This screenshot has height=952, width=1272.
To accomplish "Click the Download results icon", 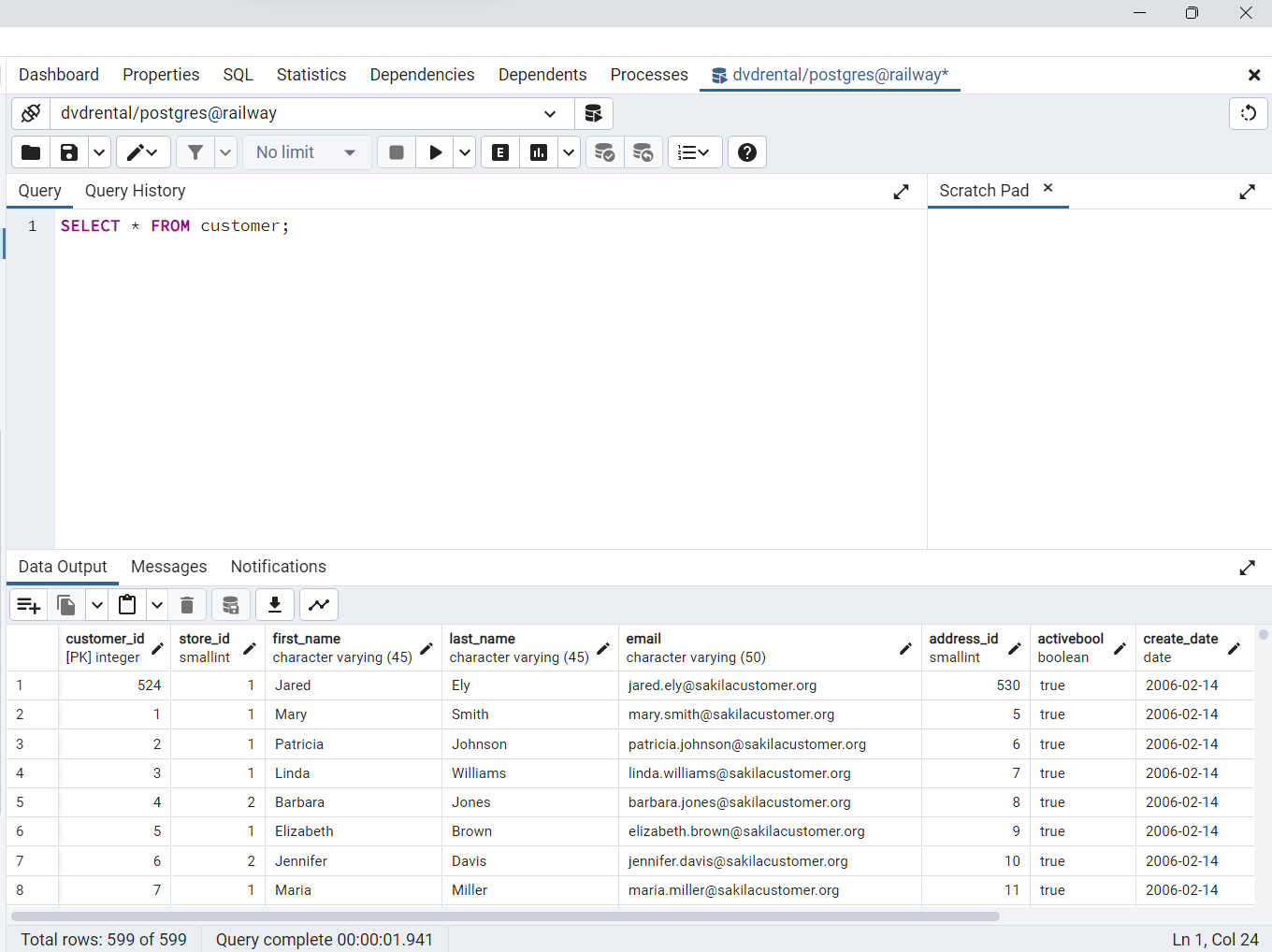I will click(x=275, y=605).
